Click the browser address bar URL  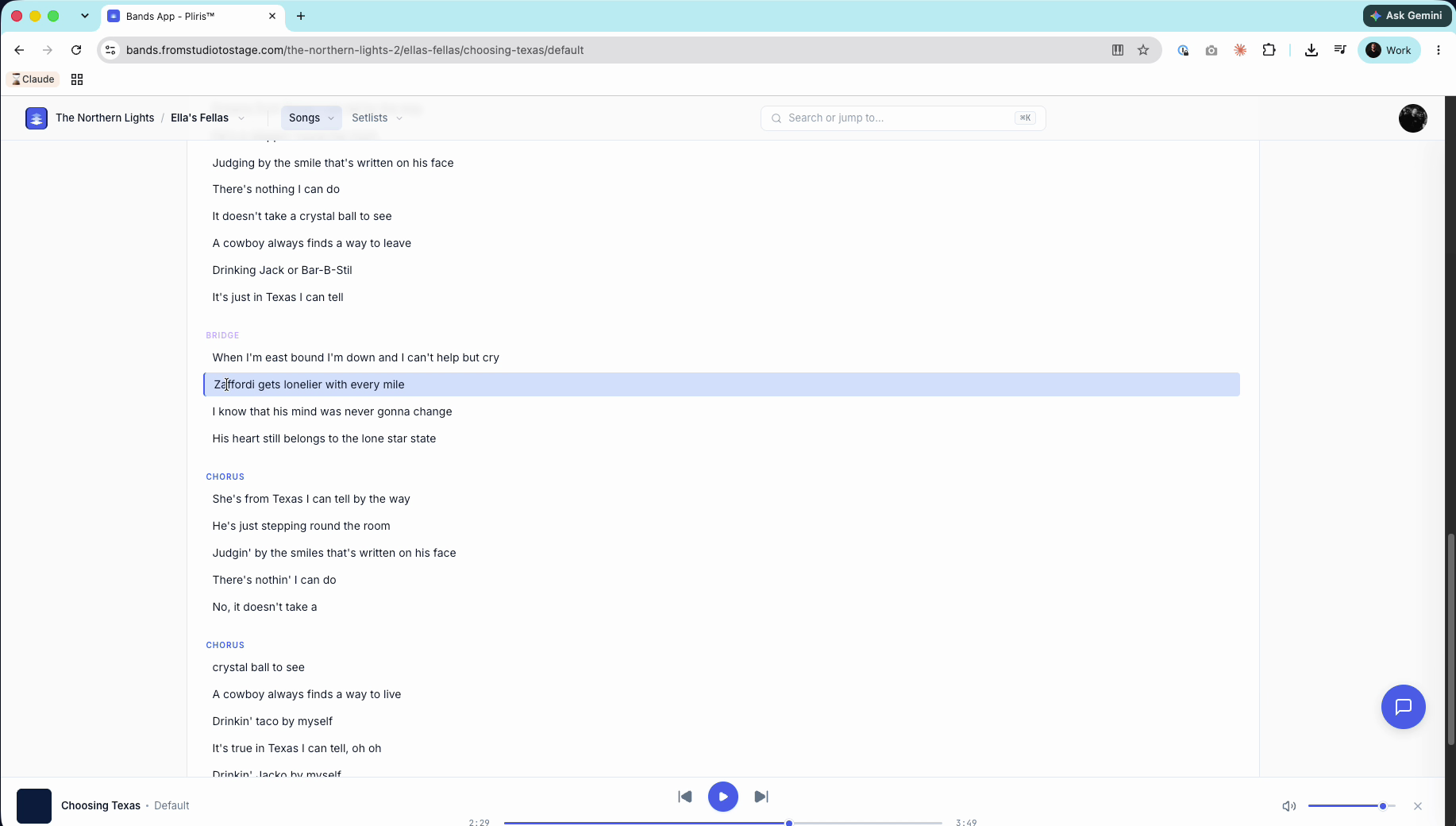355,50
